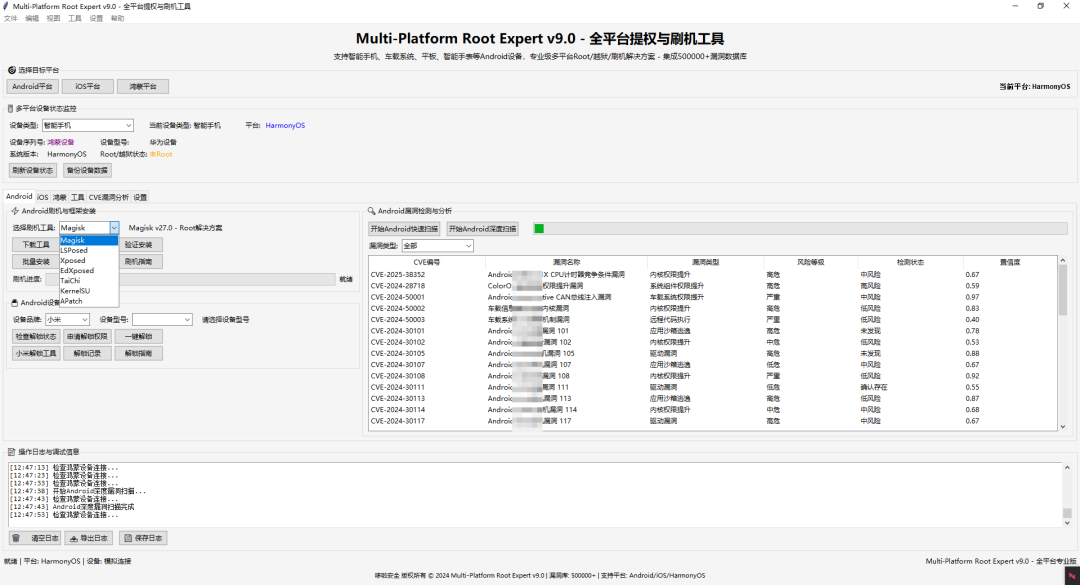Click the 检测状态 column header
The image size is (1080, 585).
pyautogui.click(x=911, y=263)
